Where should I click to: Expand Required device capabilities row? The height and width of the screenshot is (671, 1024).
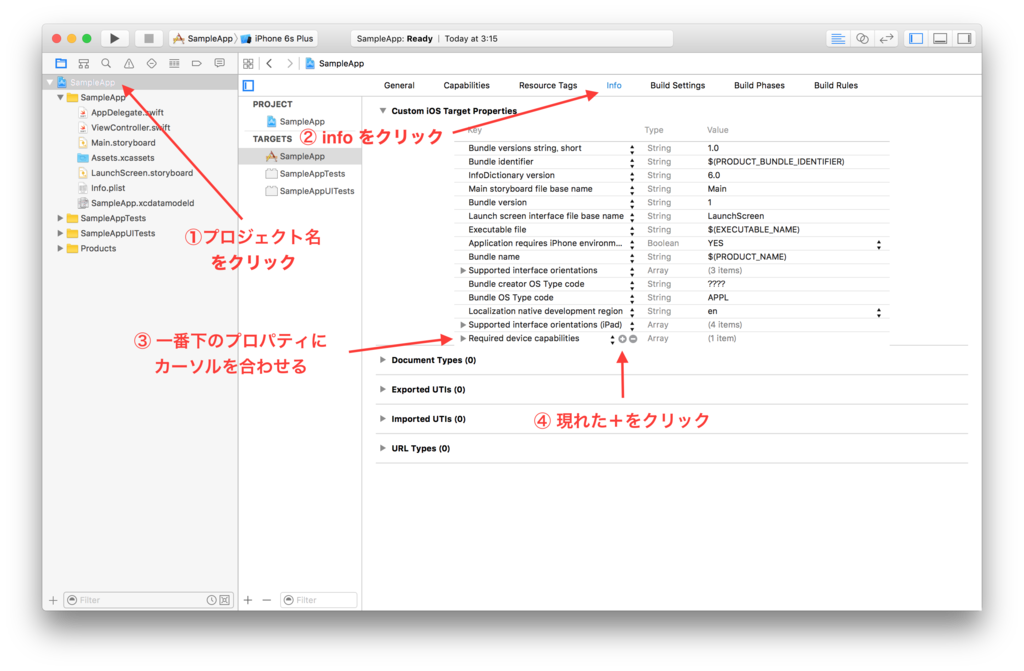463,338
